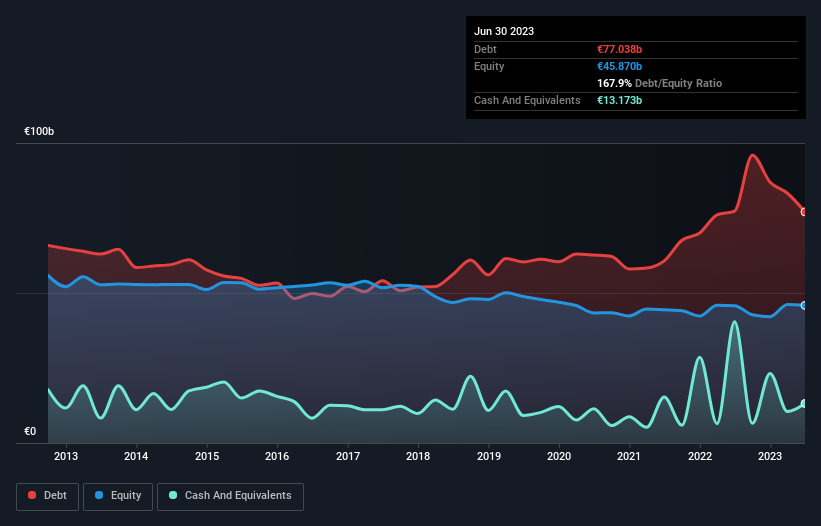
Task: Click the teal Cash endpoint marker
Action: (804, 404)
